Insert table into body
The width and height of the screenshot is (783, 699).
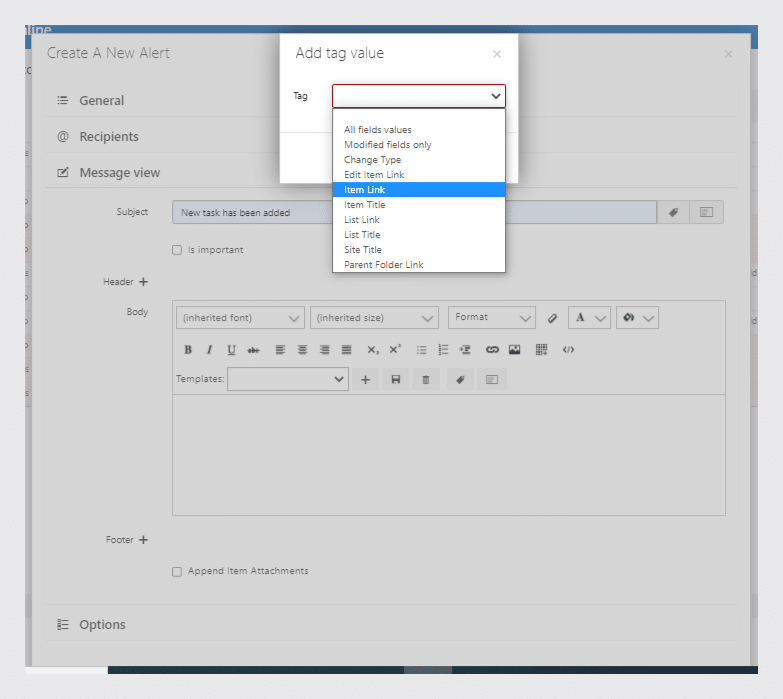click(541, 350)
